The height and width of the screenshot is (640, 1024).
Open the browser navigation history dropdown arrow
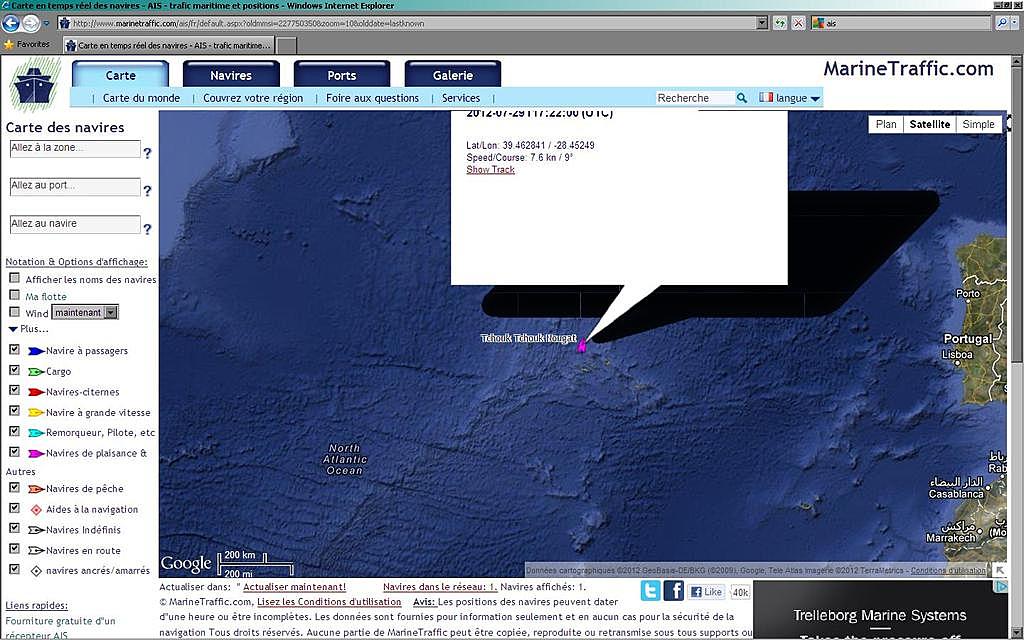point(46,23)
